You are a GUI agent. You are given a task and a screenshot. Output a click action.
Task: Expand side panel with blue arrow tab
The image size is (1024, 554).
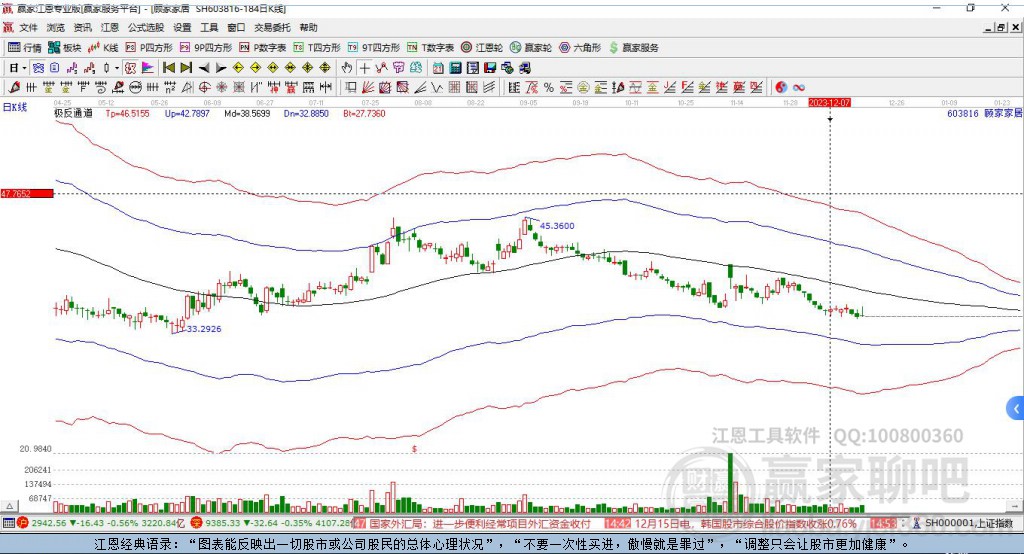[1016, 409]
